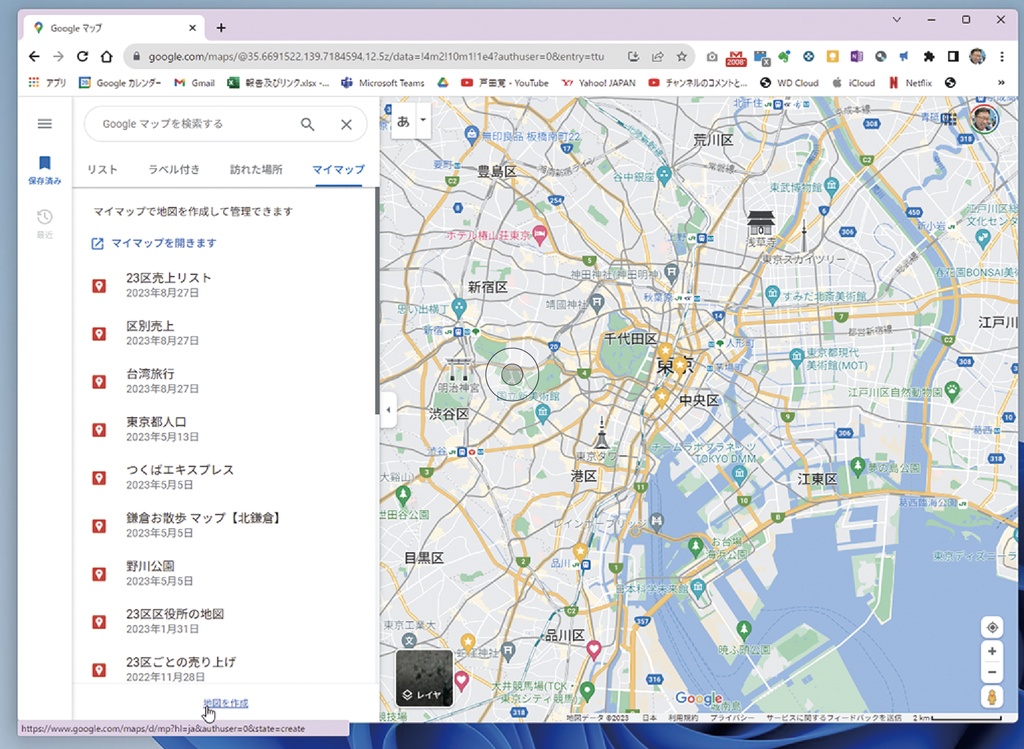Collapse the side panel with the arrow handle
This screenshot has width=1024, height=749.
(x=389, y=410)
